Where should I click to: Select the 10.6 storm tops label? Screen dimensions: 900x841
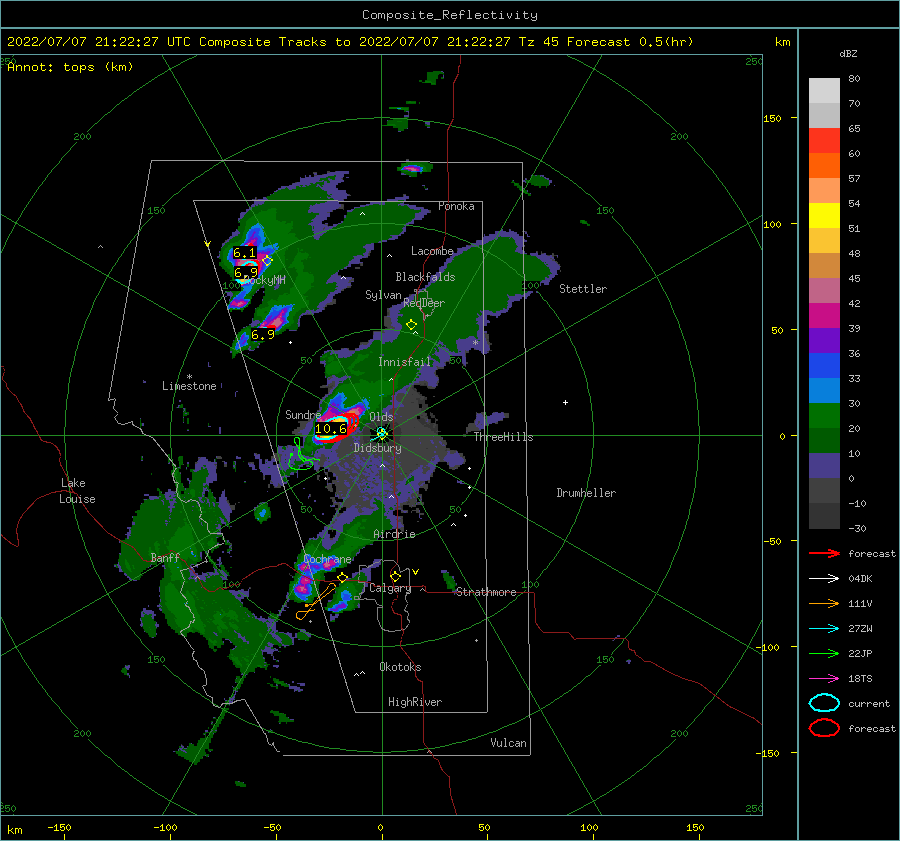point(331,428)
